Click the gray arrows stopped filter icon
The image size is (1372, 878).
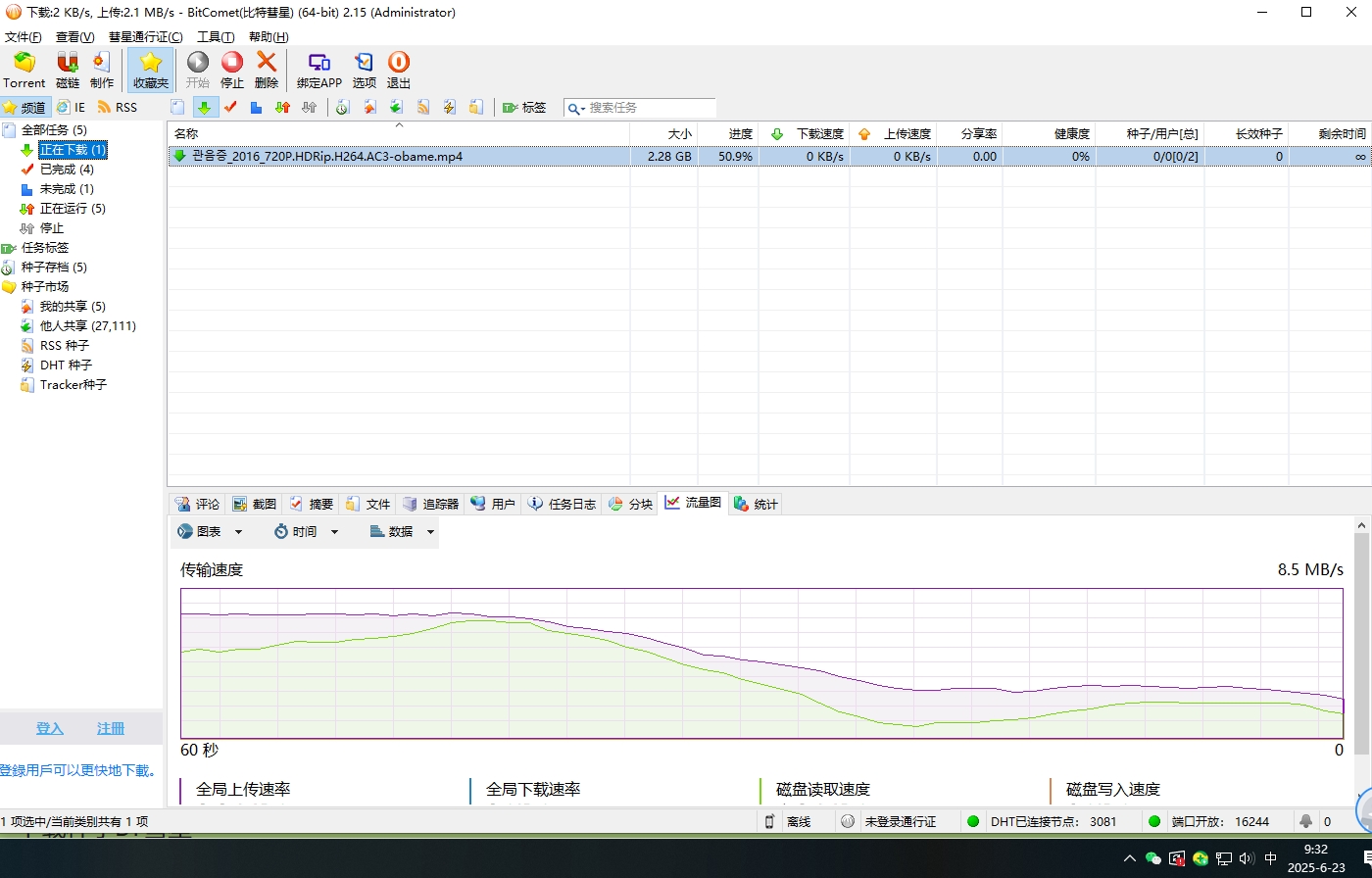(309, 107)
